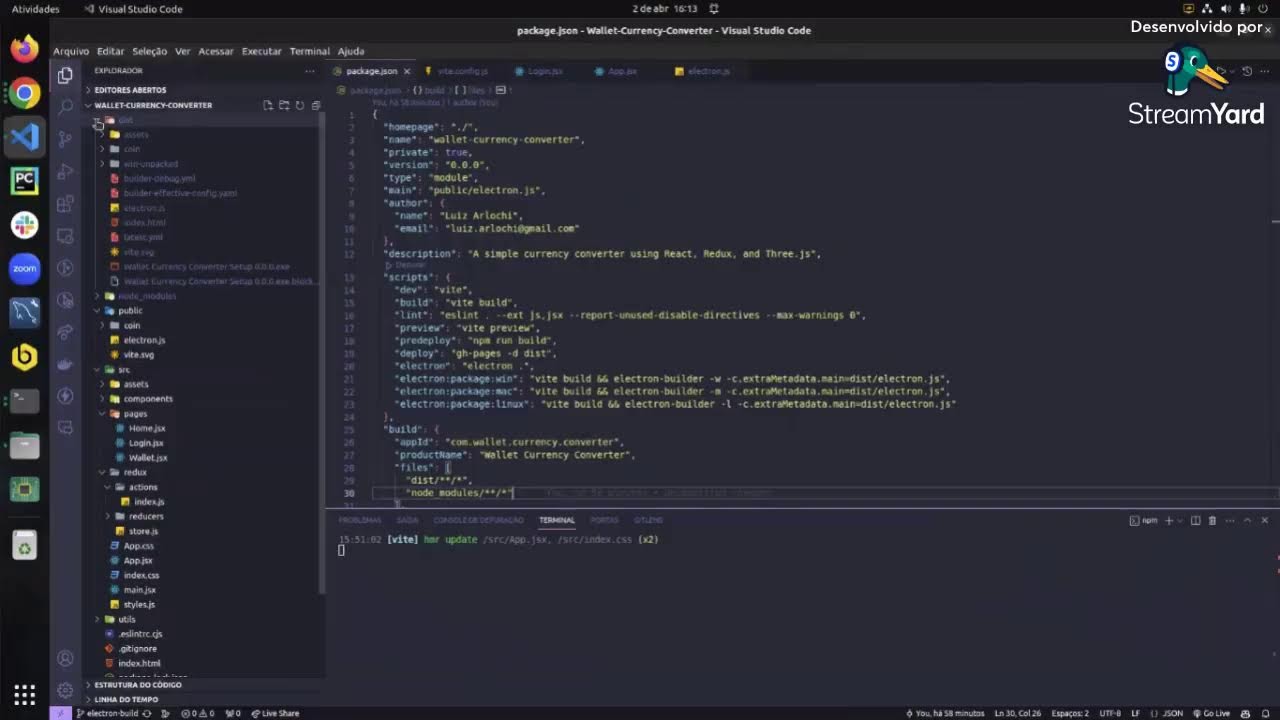Image resolution: width=1280 pixels, height=720 pixels.
Task: Collapse the dist folder
Action: (x=97, y=120)
